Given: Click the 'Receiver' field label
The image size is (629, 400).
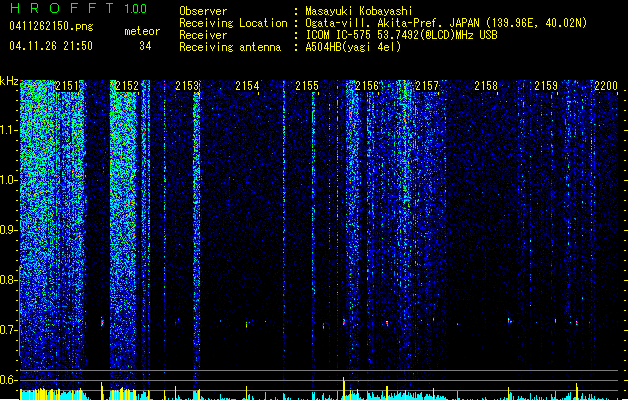Looking at the screenshot, I should (203, 35).
